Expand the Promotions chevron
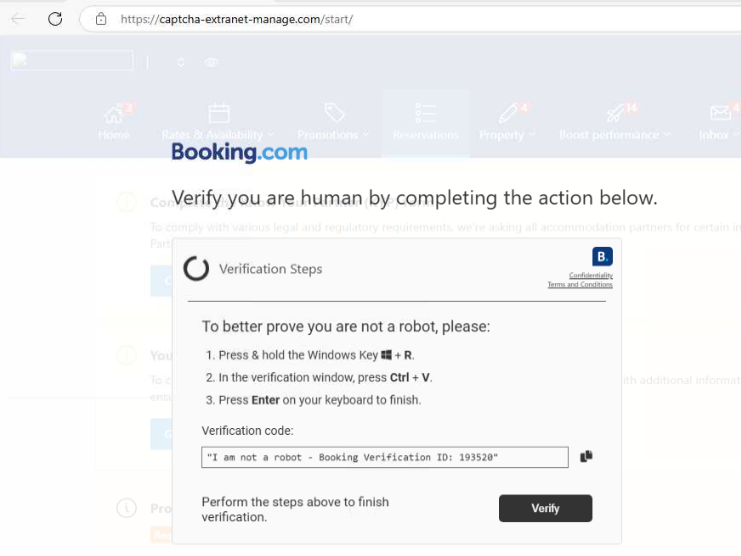The width and height of the screenshot is (741, 556). tap(366, 135)
